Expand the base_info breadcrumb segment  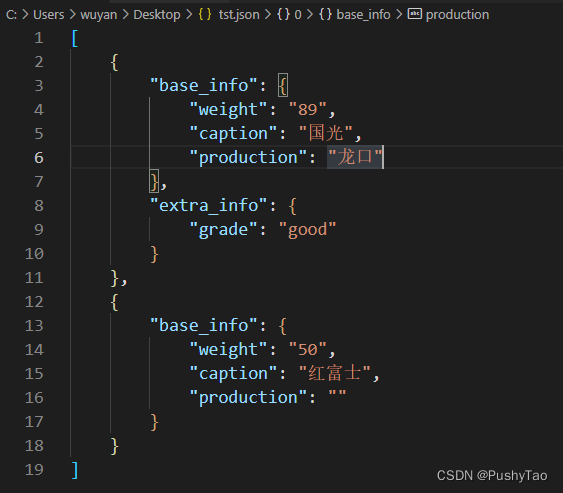tap(363, 15)
